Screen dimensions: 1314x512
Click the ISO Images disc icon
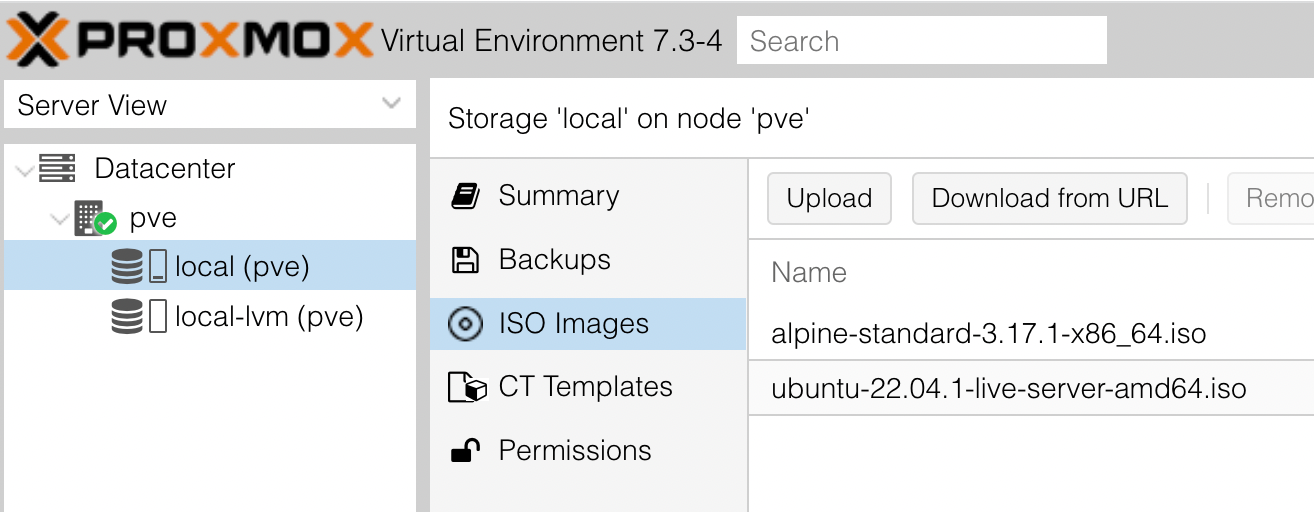(465, 324)
